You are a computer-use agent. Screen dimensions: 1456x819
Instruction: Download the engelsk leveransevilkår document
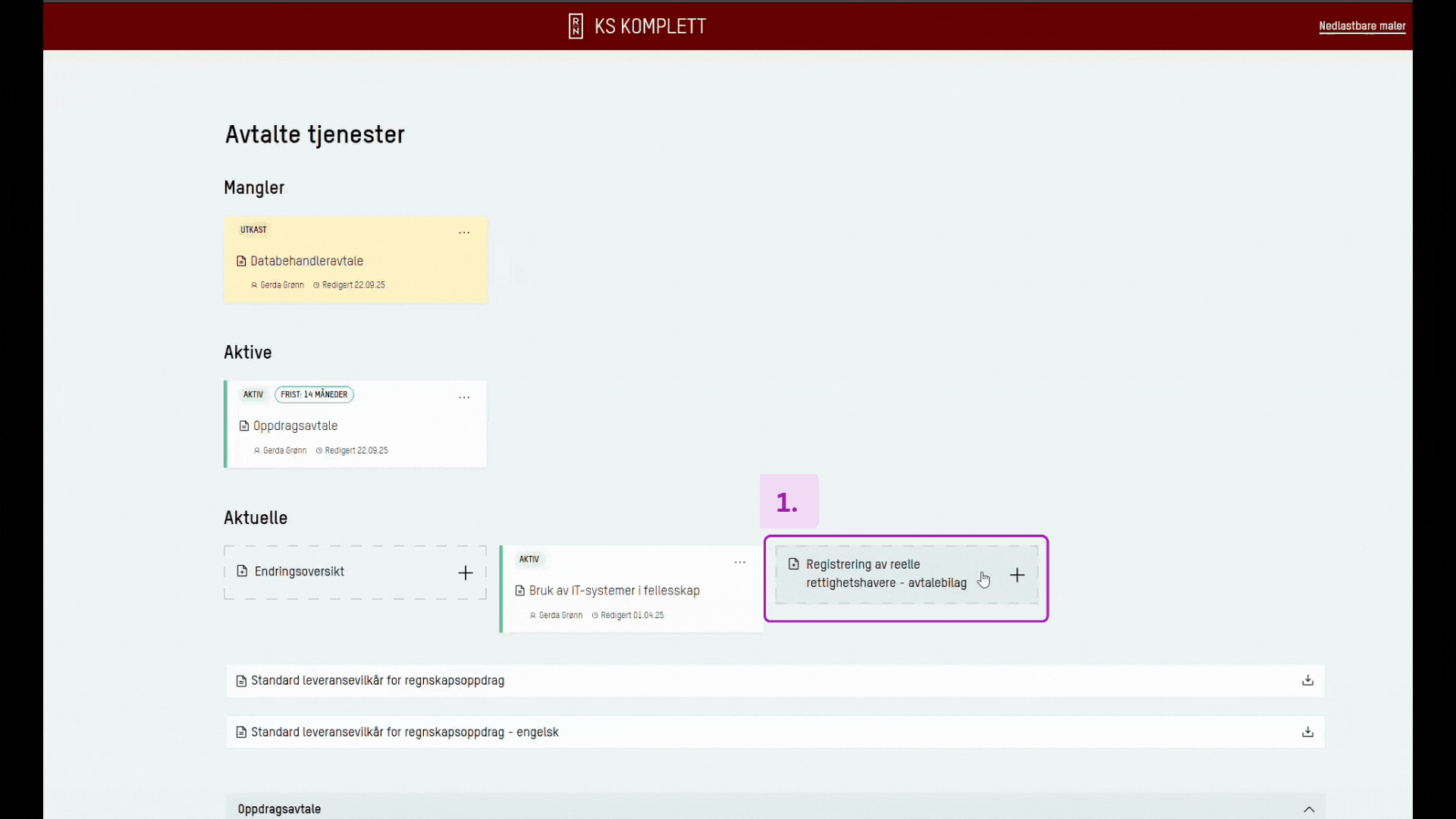point(1307,732)
